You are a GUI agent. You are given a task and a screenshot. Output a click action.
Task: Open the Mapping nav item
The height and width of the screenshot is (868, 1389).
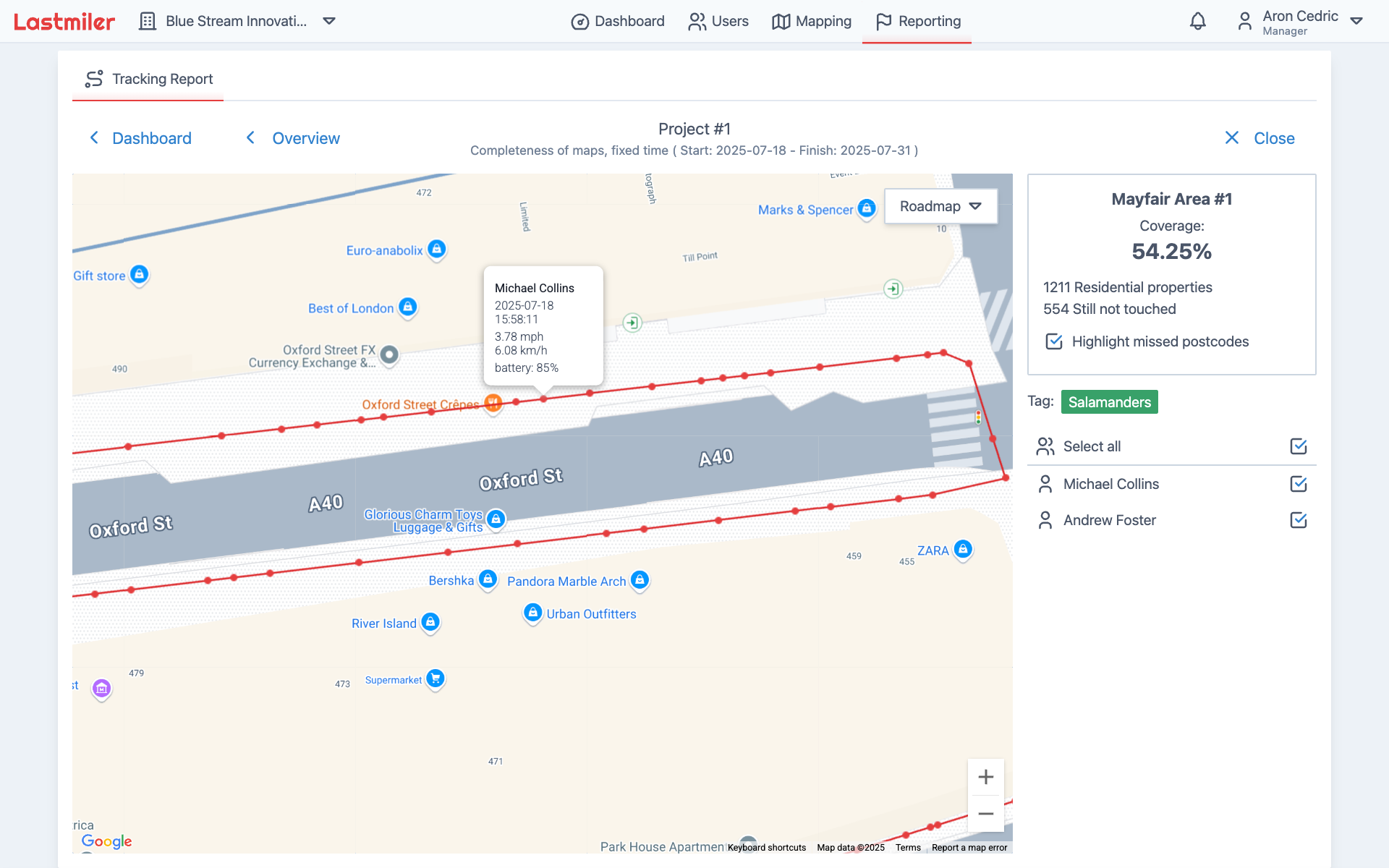[812, 21]
